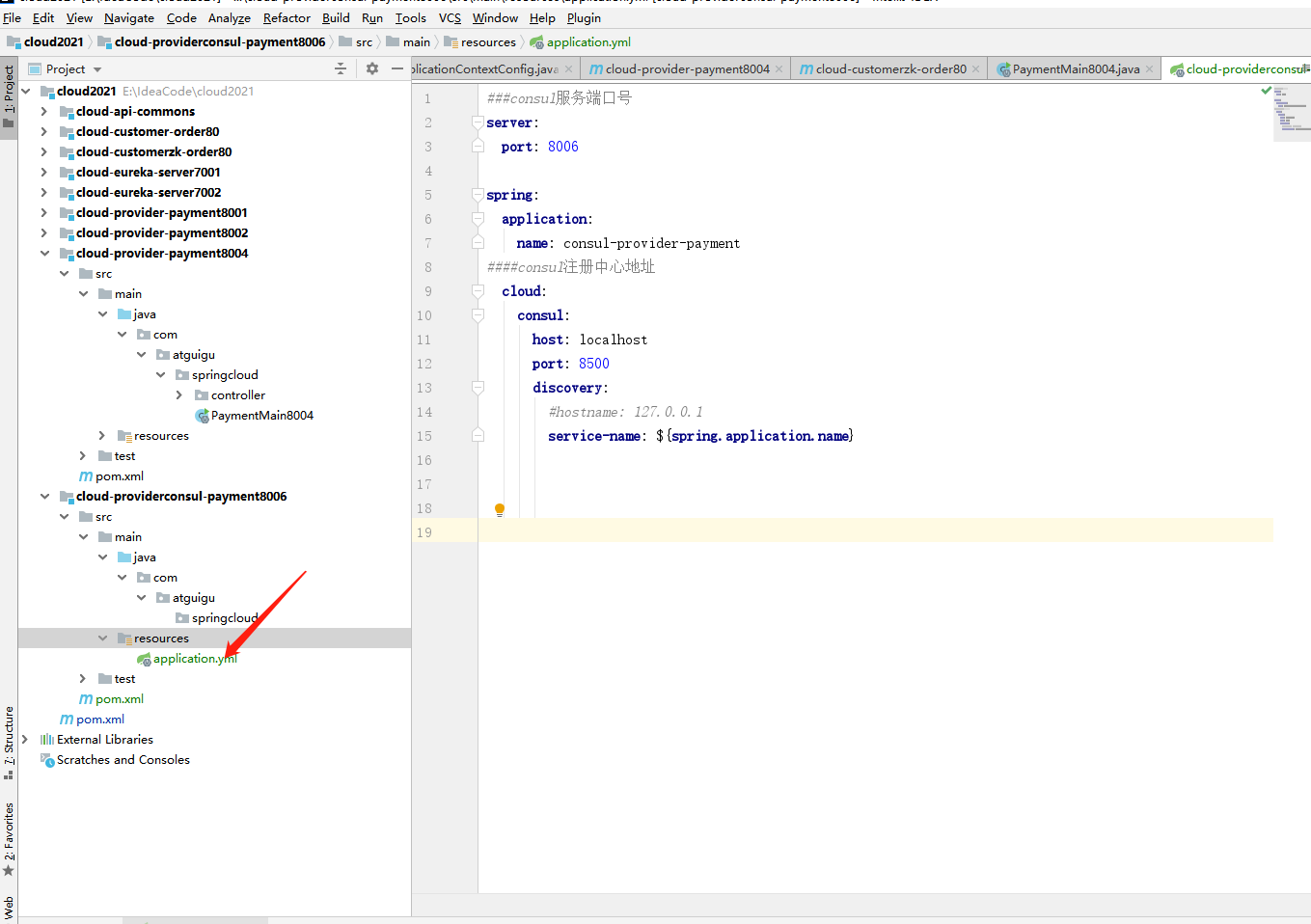Click the editor minimap scrollbar
This screenshot has width=1311, height=924.
1292,113
